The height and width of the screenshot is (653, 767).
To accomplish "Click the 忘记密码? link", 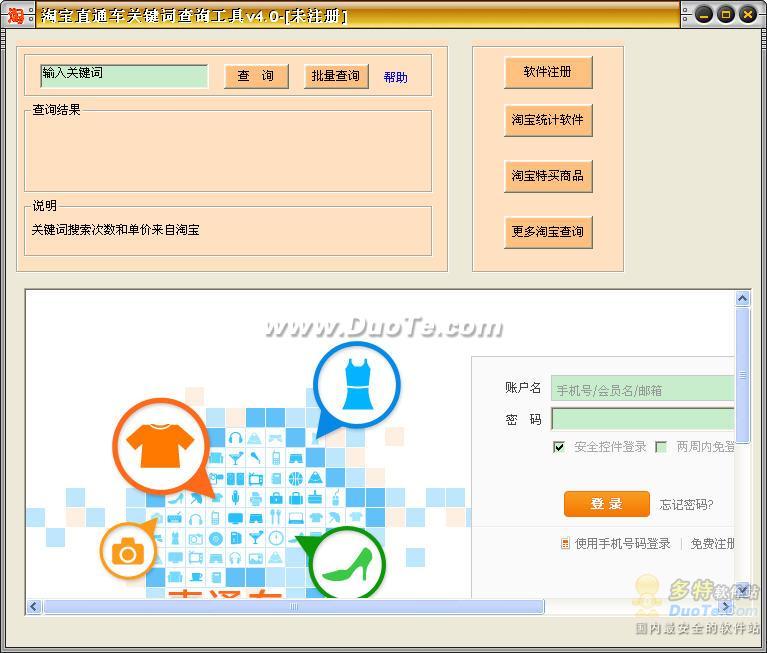I will (x=686, y=504).
